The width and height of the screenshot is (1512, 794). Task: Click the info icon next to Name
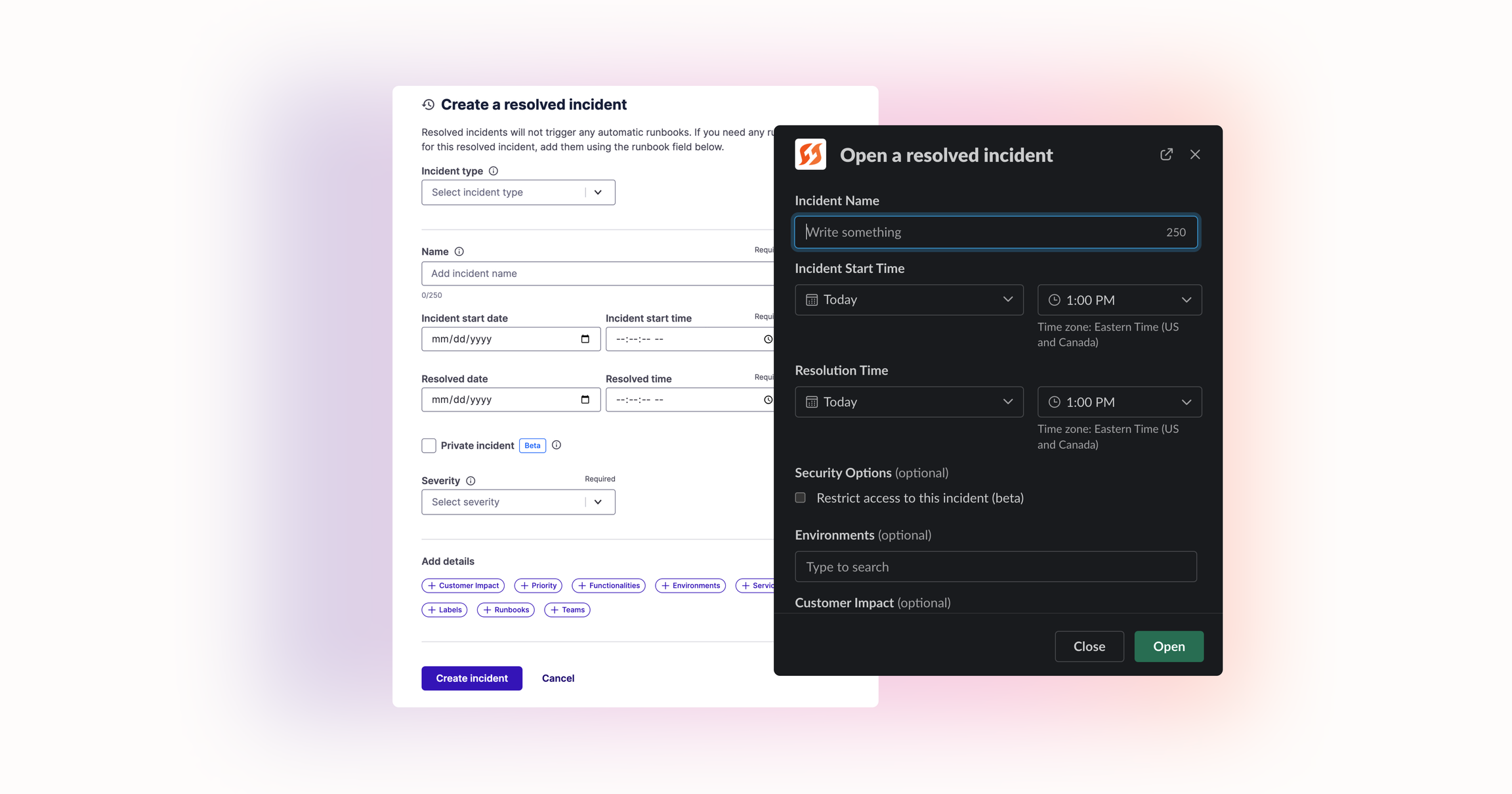coord(459,251)
